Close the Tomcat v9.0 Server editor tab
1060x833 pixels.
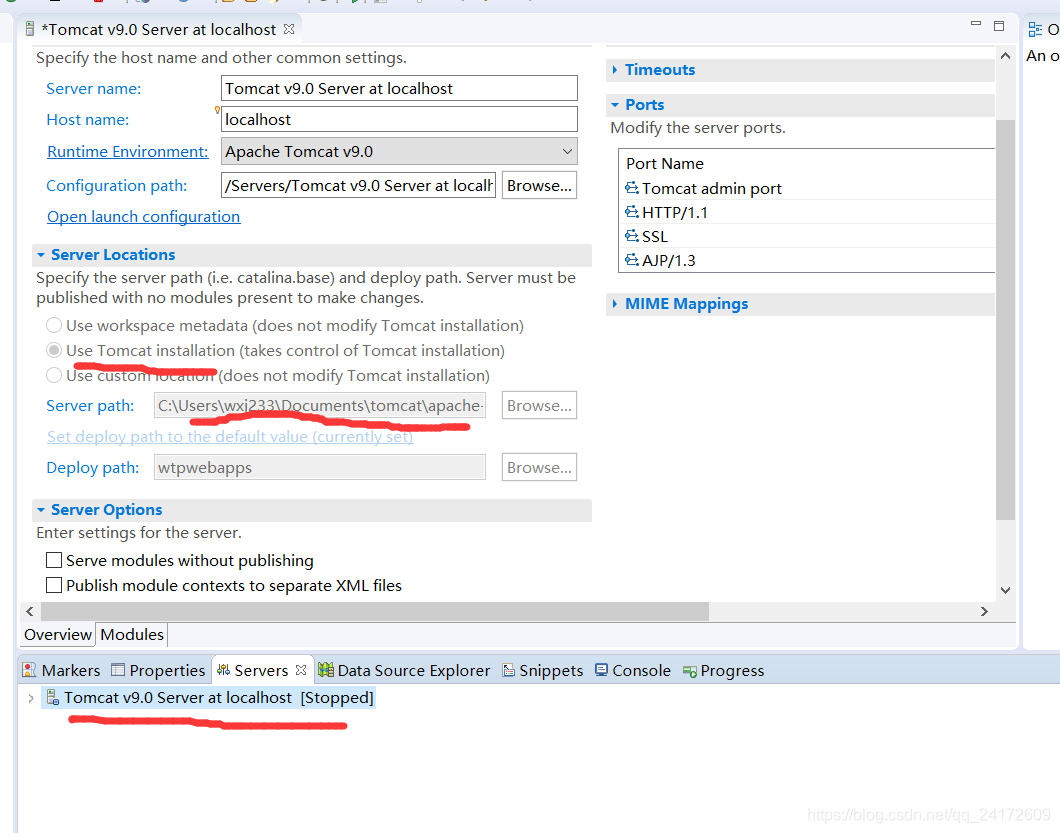tap(289, 29)
